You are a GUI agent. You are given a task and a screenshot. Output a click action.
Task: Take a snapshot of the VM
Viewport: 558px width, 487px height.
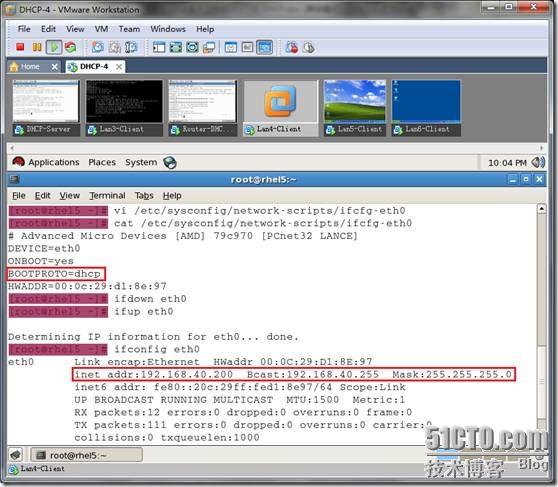pos(98,47)
